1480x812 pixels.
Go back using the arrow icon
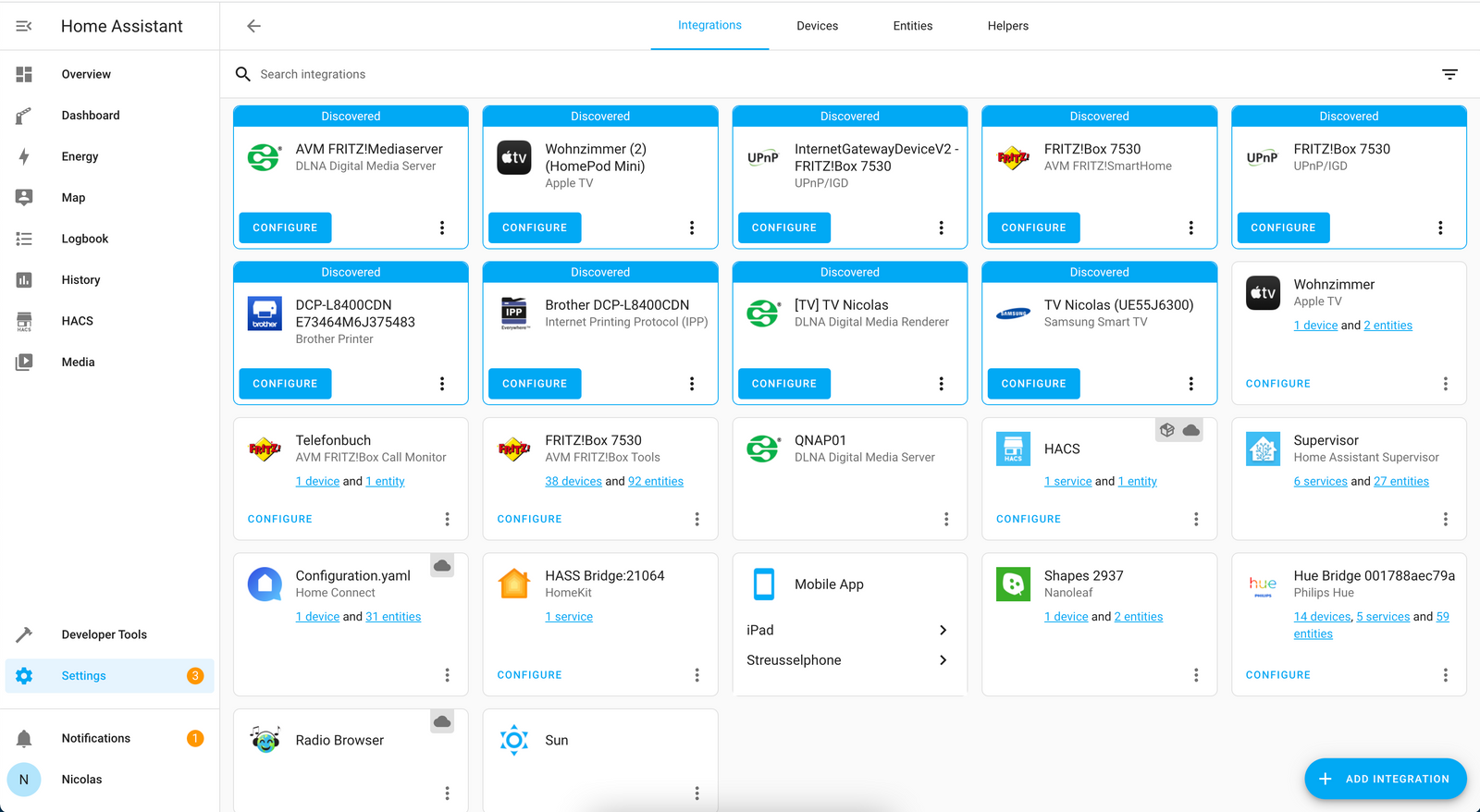253,26
